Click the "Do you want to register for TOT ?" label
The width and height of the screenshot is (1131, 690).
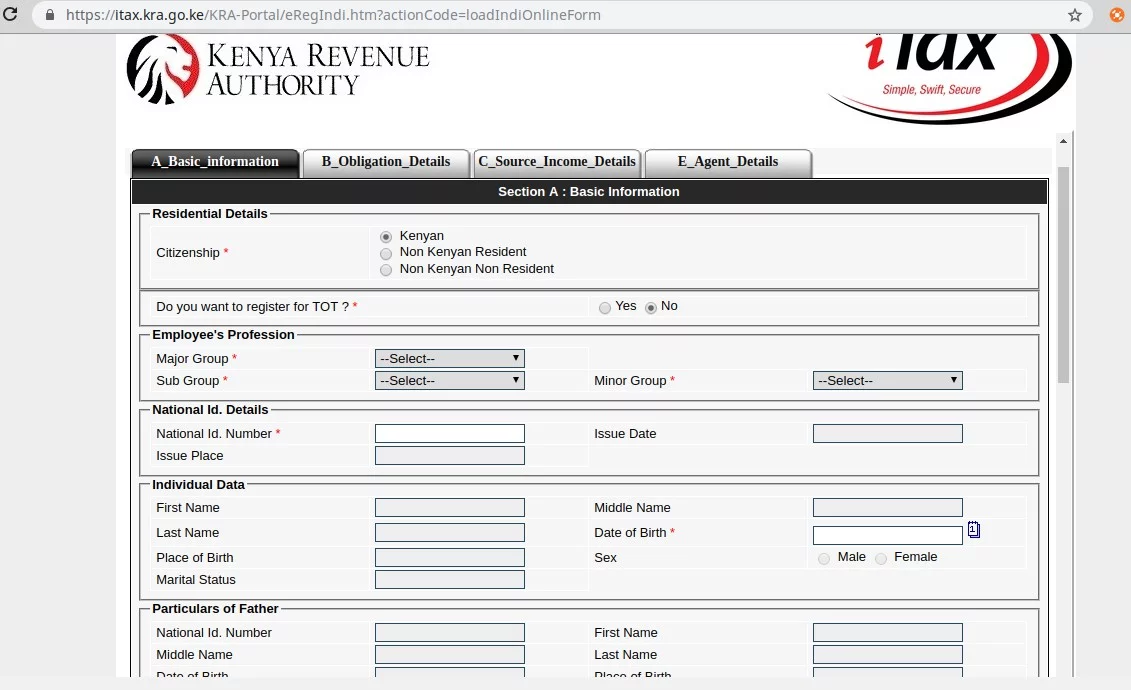pyautogui.click(x=252, y=306)
